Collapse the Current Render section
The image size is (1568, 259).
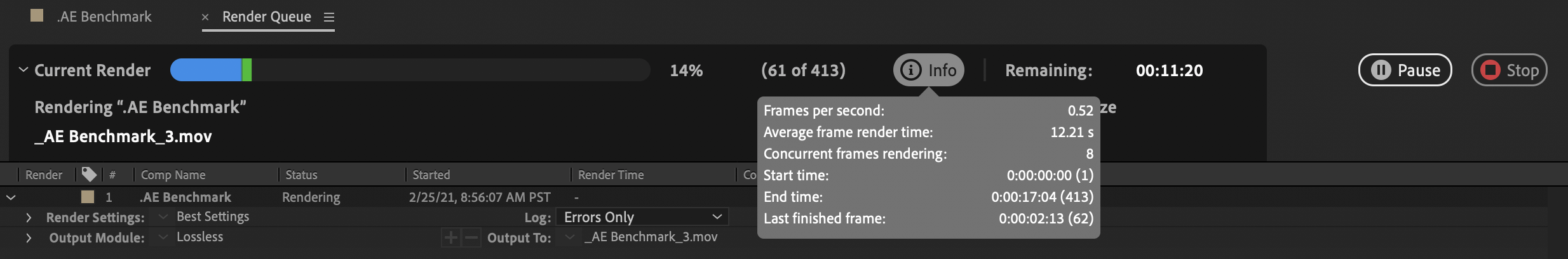point(24,70)
